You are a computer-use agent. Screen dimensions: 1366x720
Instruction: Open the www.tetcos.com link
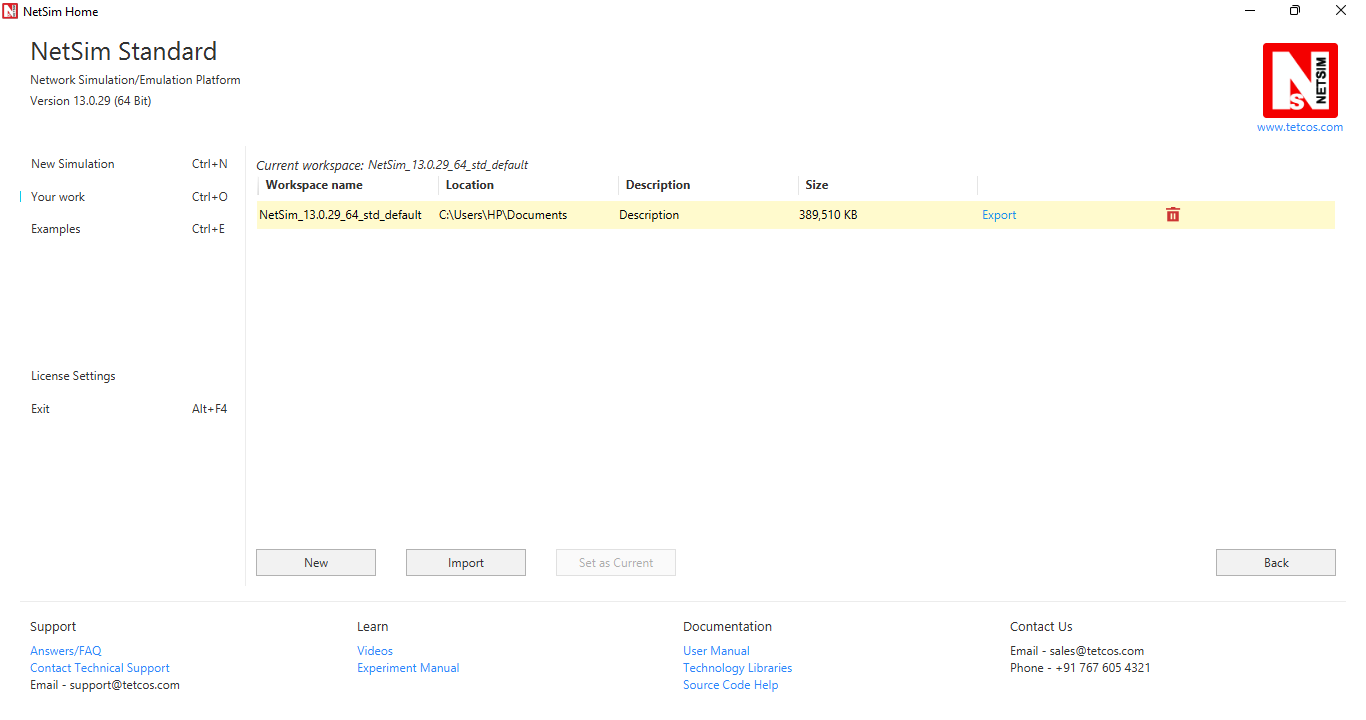coord(1300,127)
